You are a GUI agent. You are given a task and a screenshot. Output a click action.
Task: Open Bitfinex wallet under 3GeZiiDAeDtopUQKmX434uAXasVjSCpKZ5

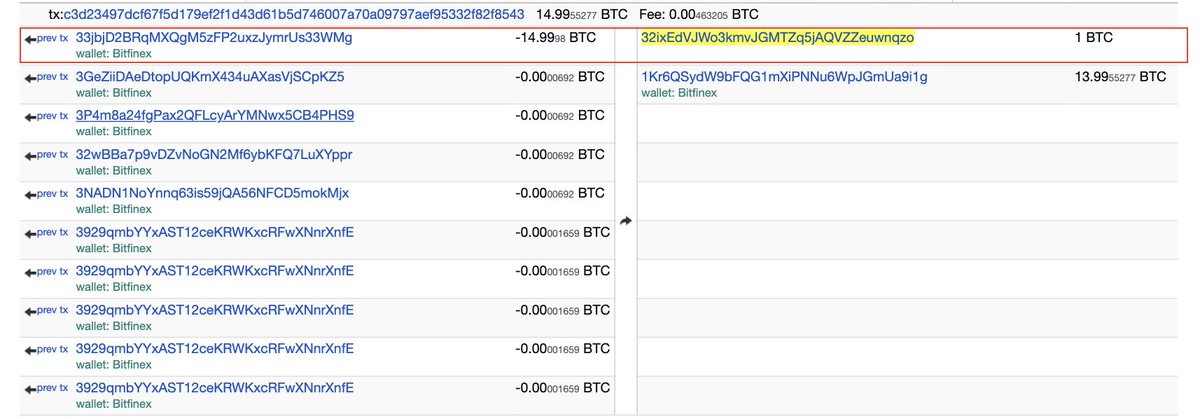click(x=113, y=92)
